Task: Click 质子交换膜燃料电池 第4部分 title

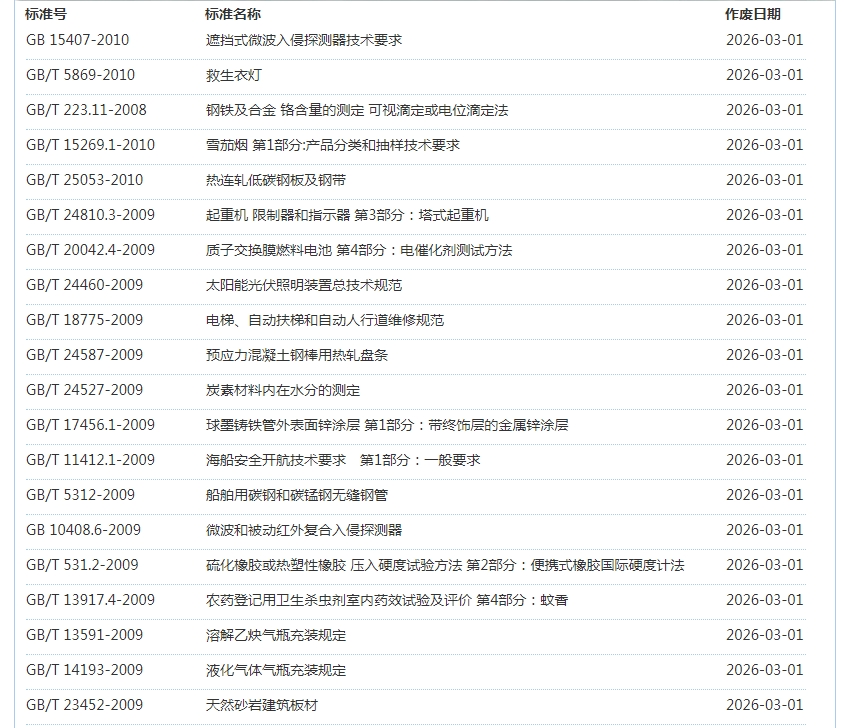Action: click(358, 250)
